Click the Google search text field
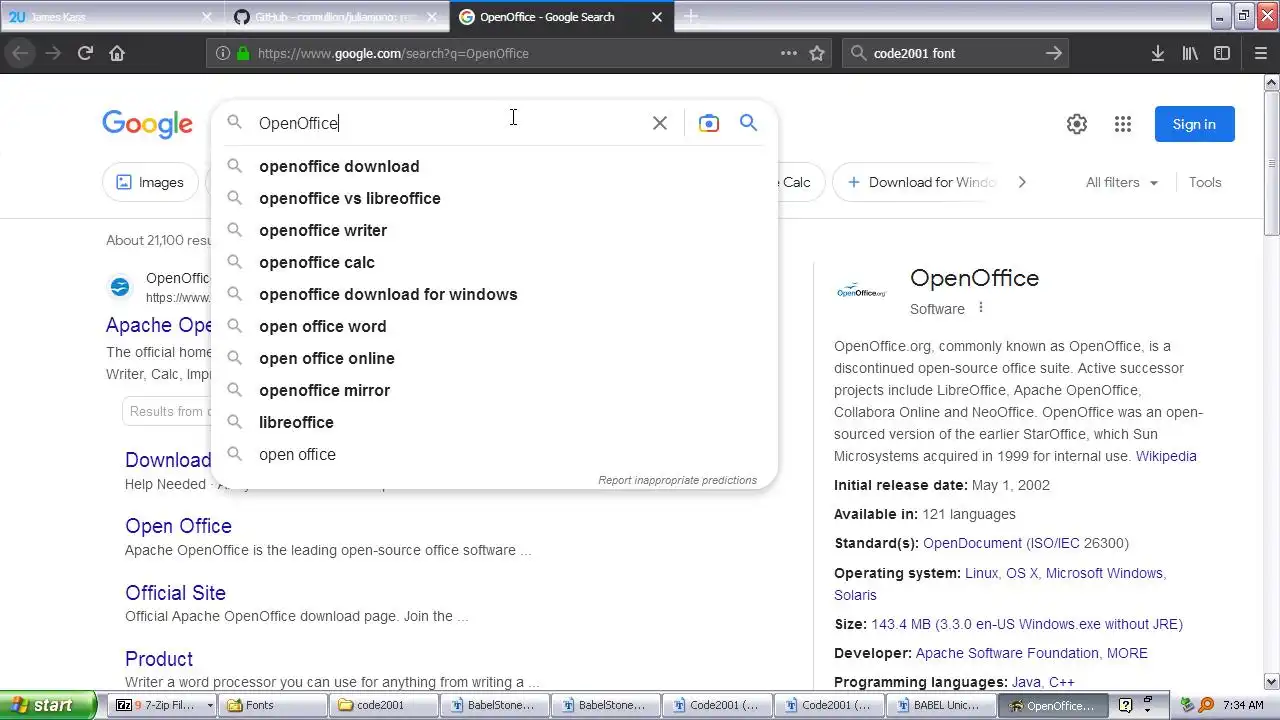1280x720 pixels. [x=450, y=123]
